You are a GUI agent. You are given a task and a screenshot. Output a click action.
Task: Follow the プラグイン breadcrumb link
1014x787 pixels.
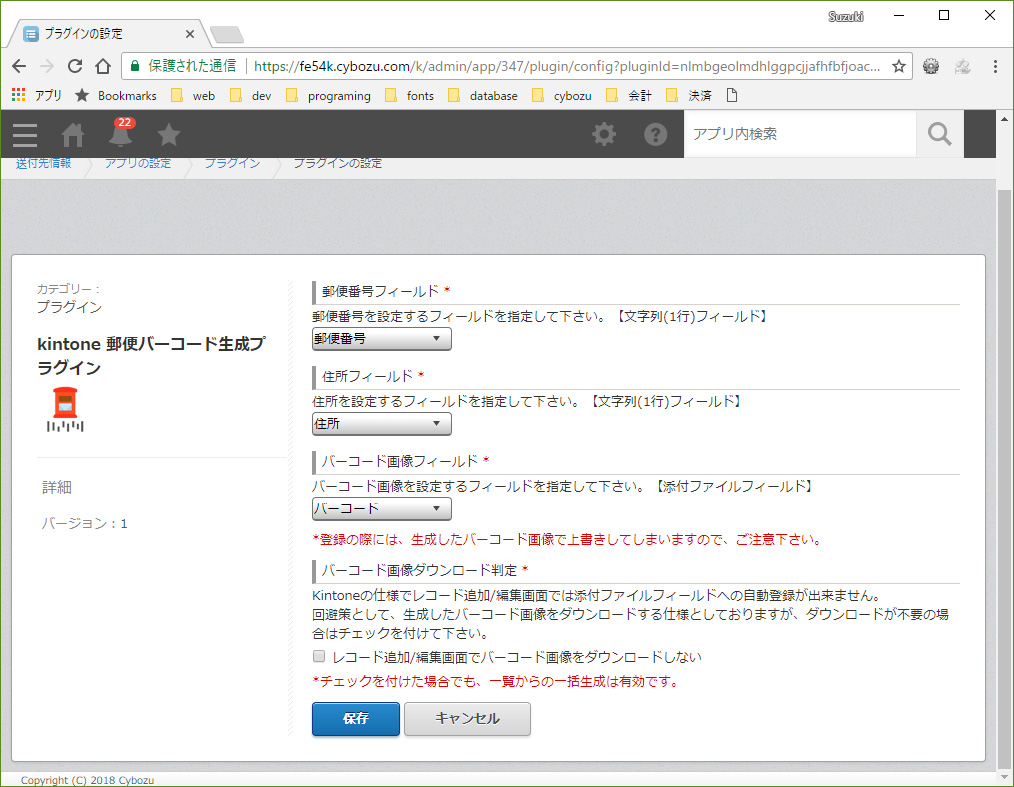(232, 164)
